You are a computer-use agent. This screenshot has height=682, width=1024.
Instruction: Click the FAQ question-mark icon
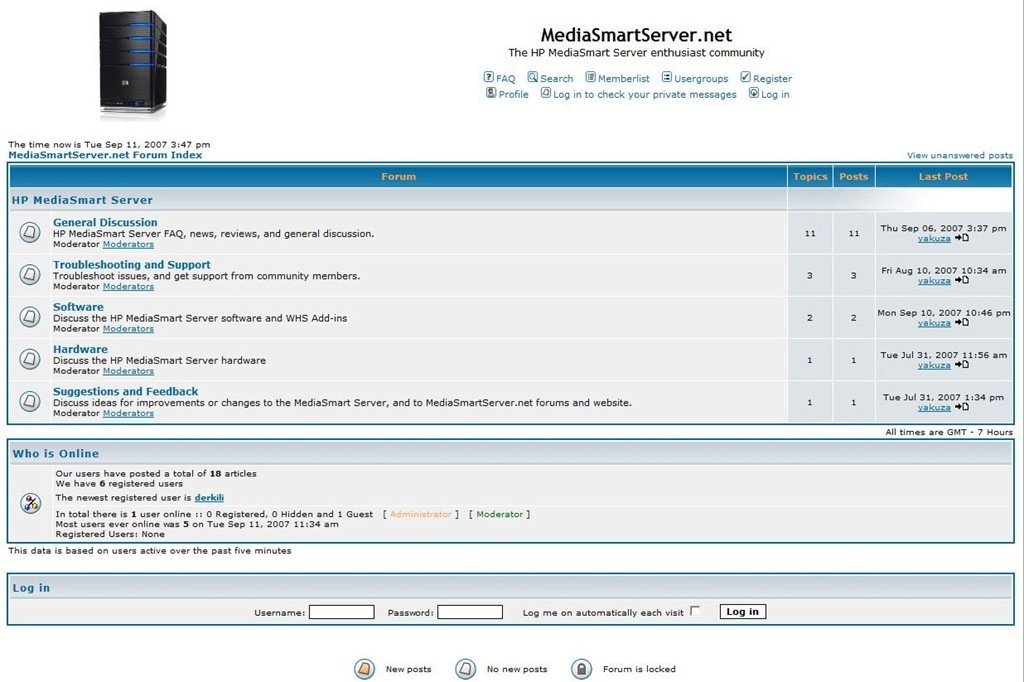tap(488, 77)
